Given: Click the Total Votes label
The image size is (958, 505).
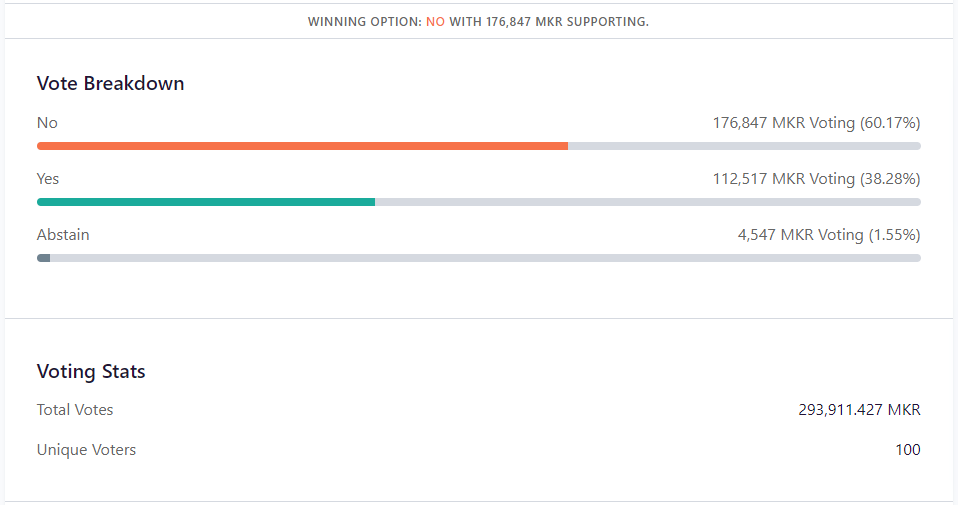Looking at the screenshot, I should 75,410.
